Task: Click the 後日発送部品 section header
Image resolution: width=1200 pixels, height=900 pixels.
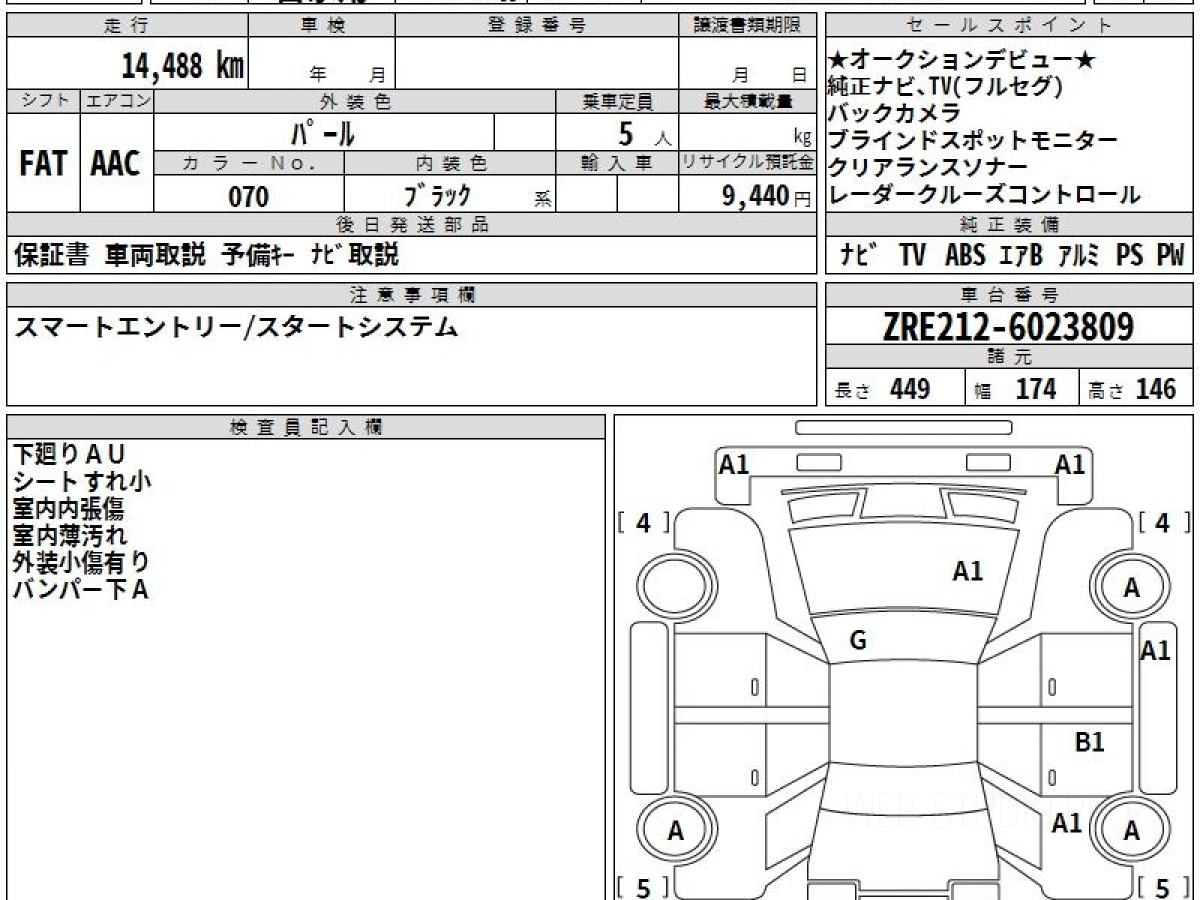Action: point(412,225)
